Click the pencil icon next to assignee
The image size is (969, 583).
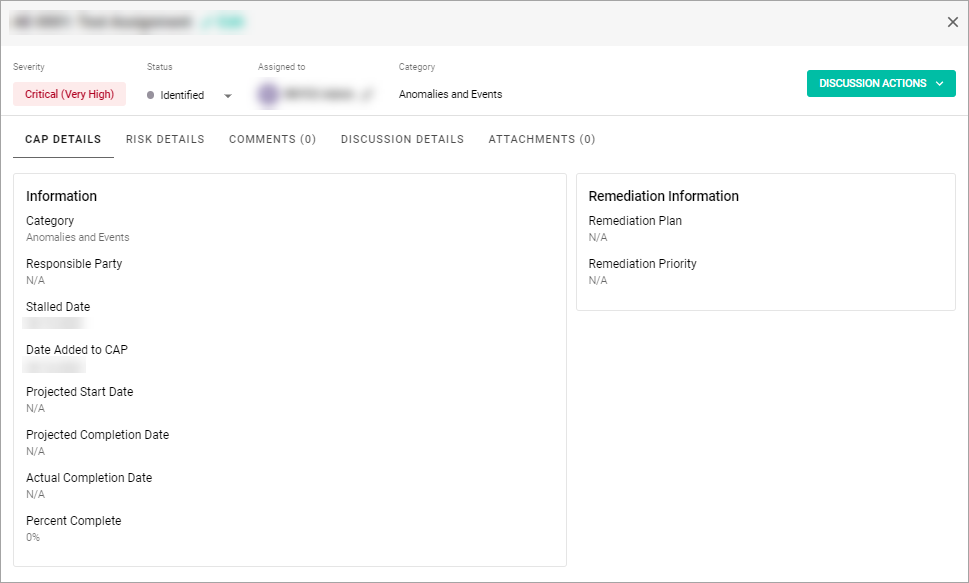point(366,95)
